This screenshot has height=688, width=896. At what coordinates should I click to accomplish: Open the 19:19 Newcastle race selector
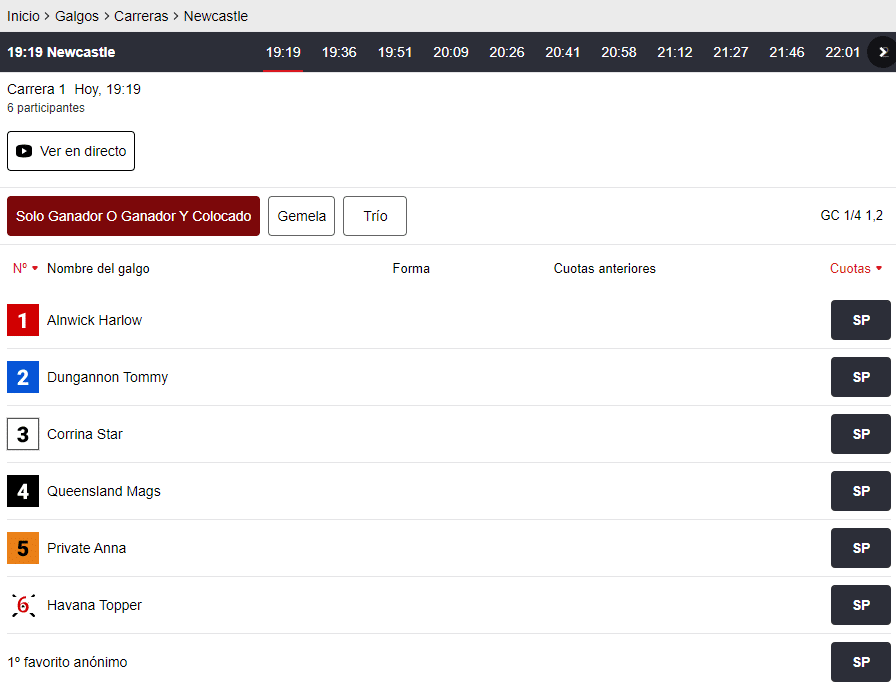point(61,52)
